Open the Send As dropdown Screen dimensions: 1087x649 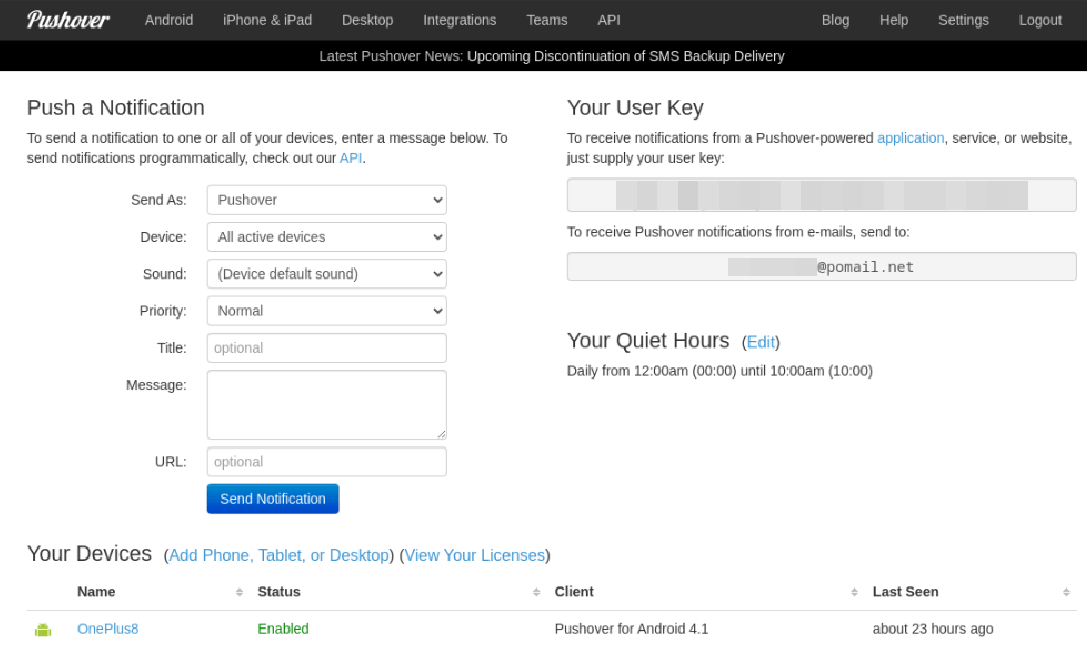(x=326, y=199)
